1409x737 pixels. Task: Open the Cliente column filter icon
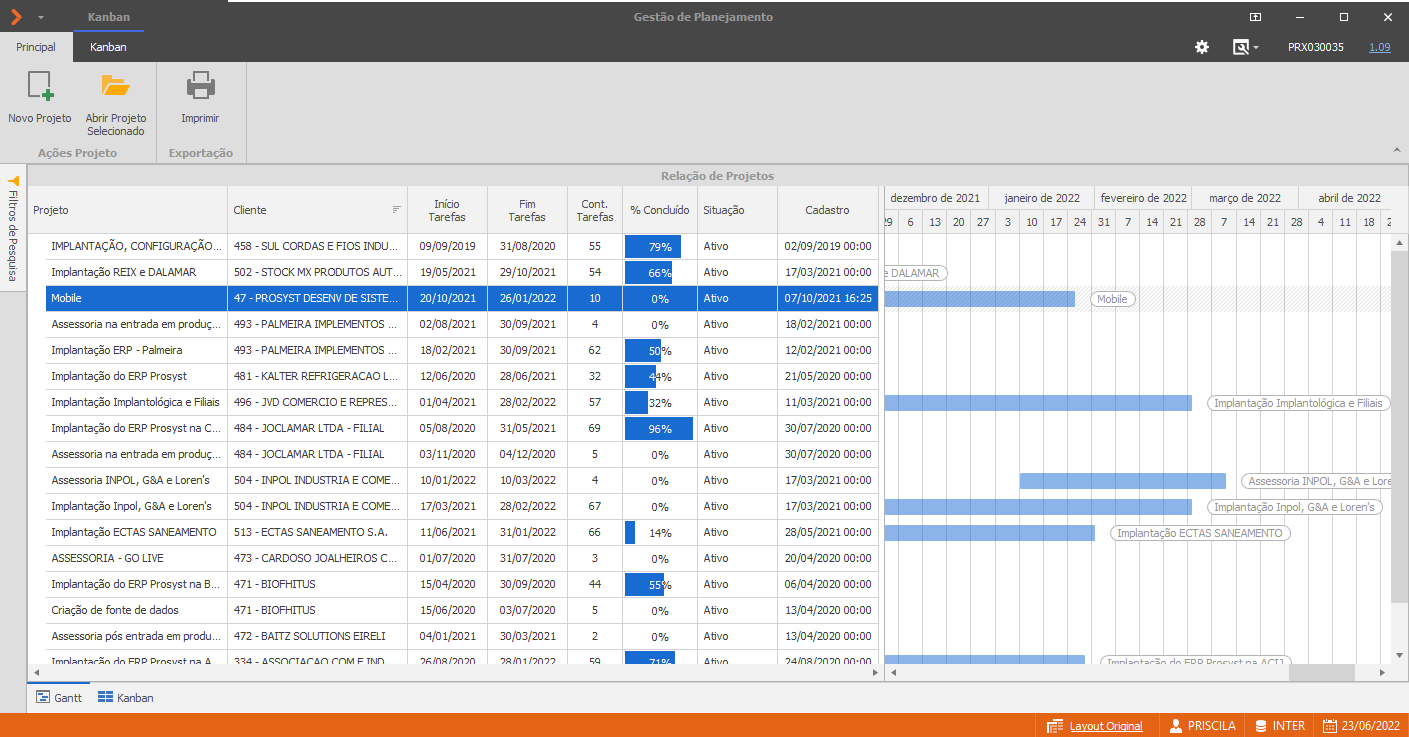click(x=396, y=209)
